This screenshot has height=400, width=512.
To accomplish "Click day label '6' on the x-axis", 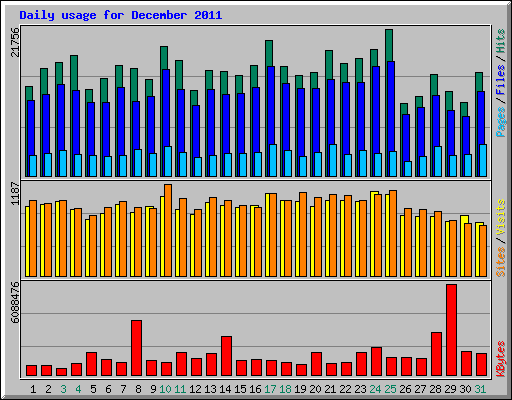I will click(x=108, y=389).
